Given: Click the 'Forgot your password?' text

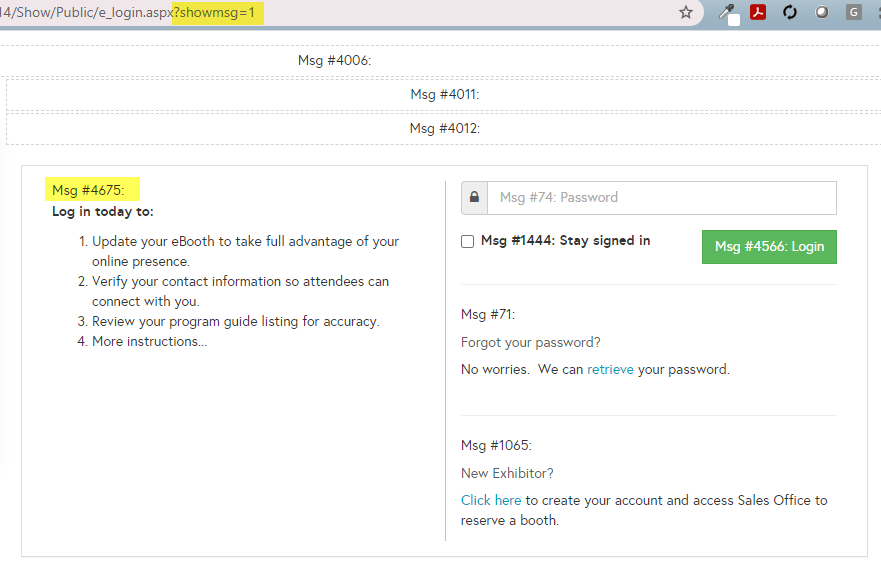Looking at the screenshot, I should 530,342.
